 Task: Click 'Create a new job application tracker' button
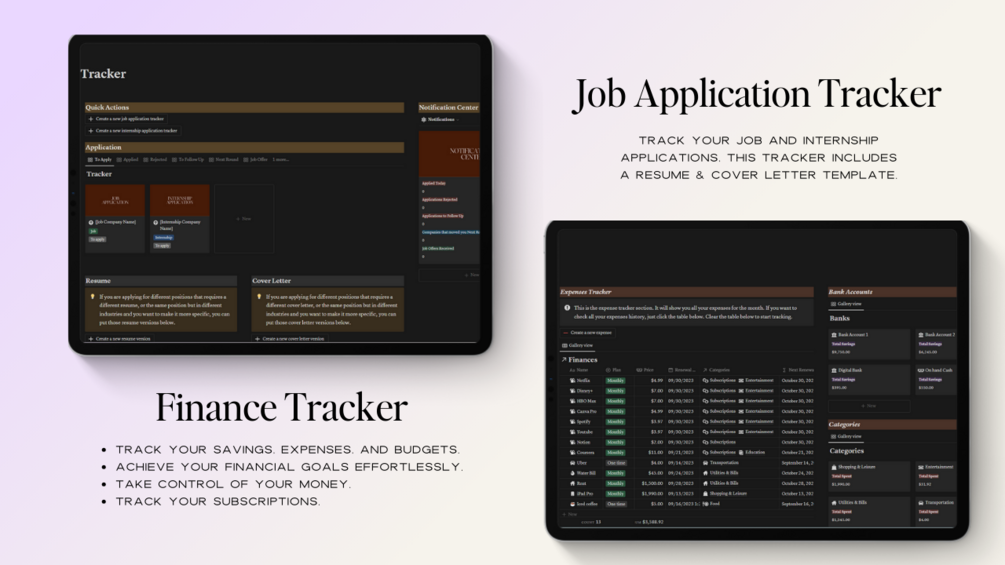click(x=126, y=119)
